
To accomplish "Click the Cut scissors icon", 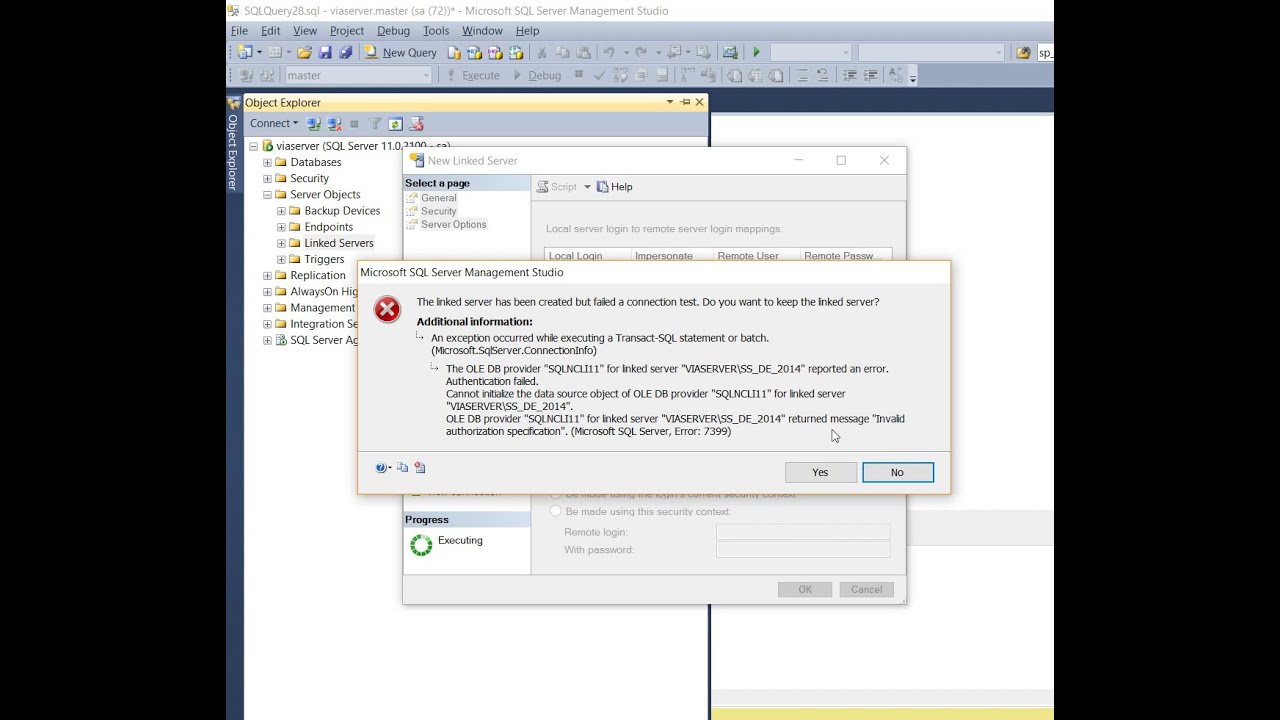I will (542, 52).
